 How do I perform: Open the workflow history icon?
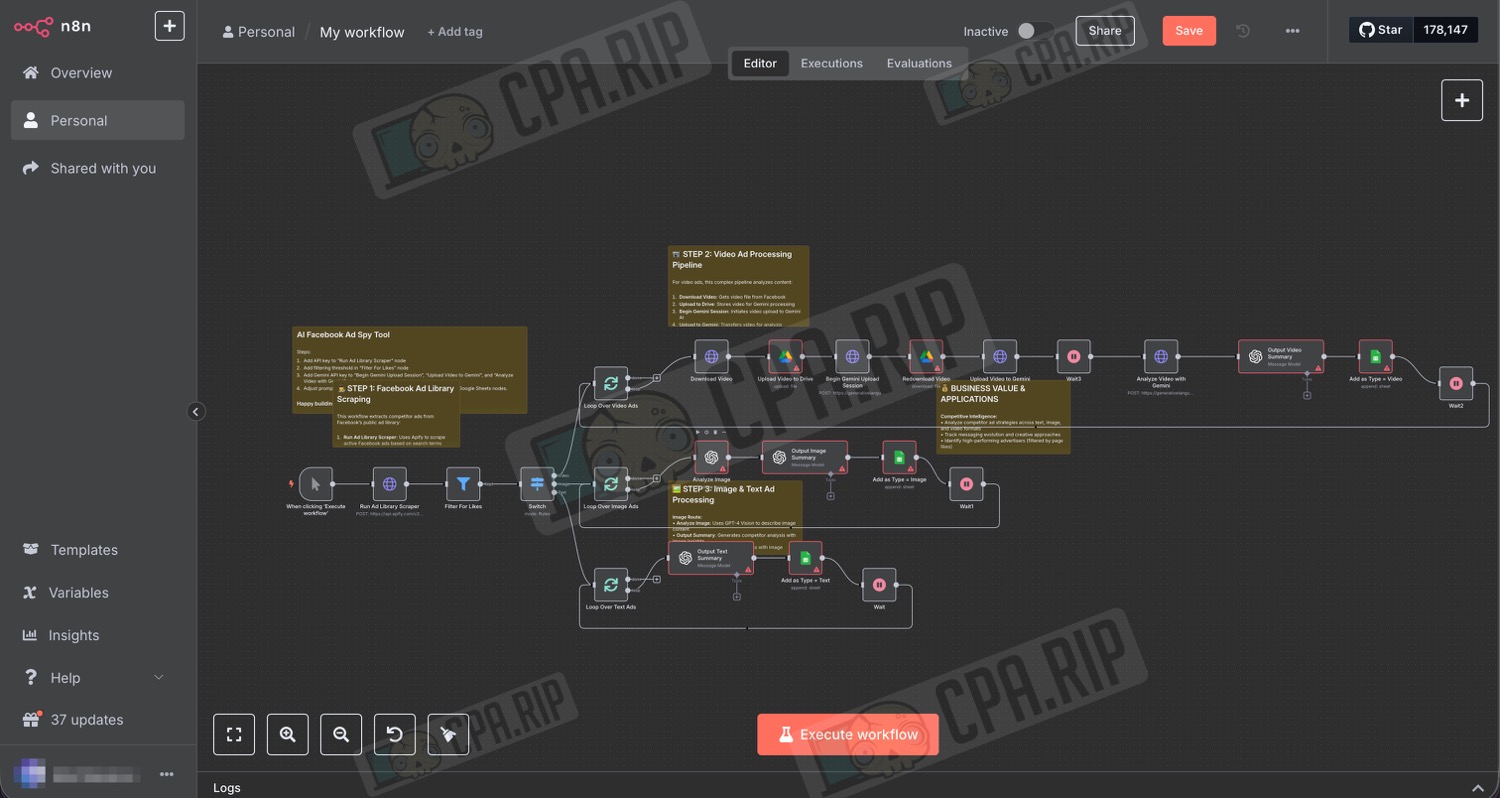(x=1243, y=31)
